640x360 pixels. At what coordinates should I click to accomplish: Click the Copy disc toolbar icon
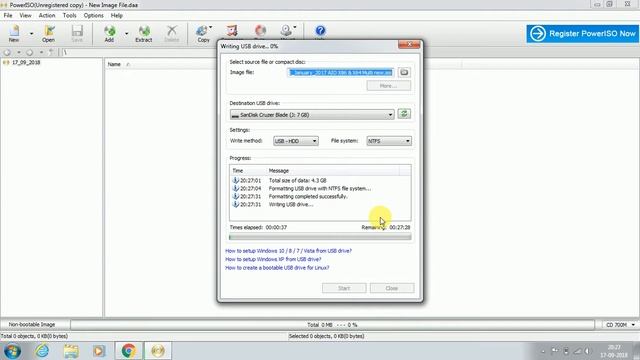[x=203, y=33]
